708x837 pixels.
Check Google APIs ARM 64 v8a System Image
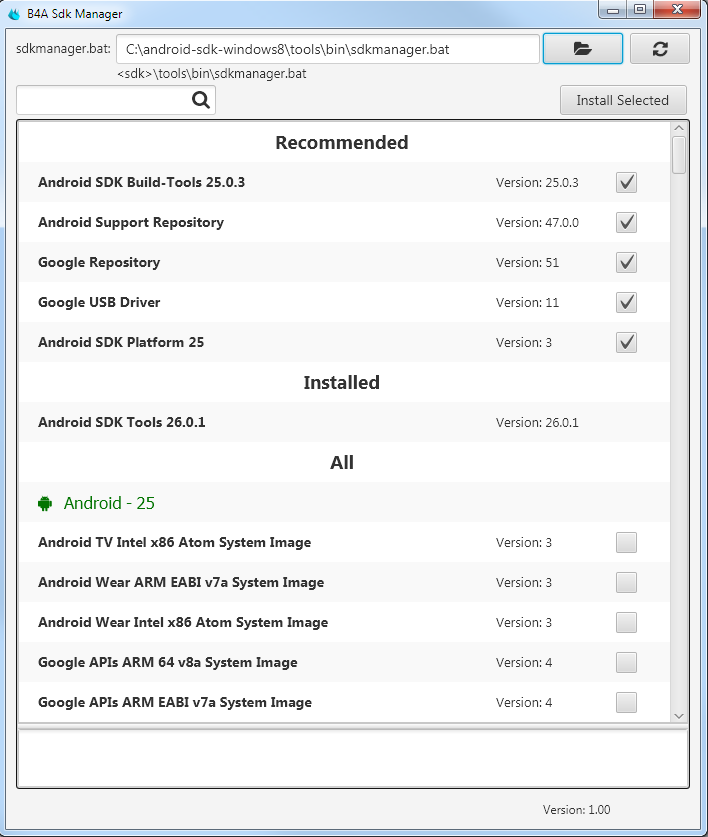[626, 662]
